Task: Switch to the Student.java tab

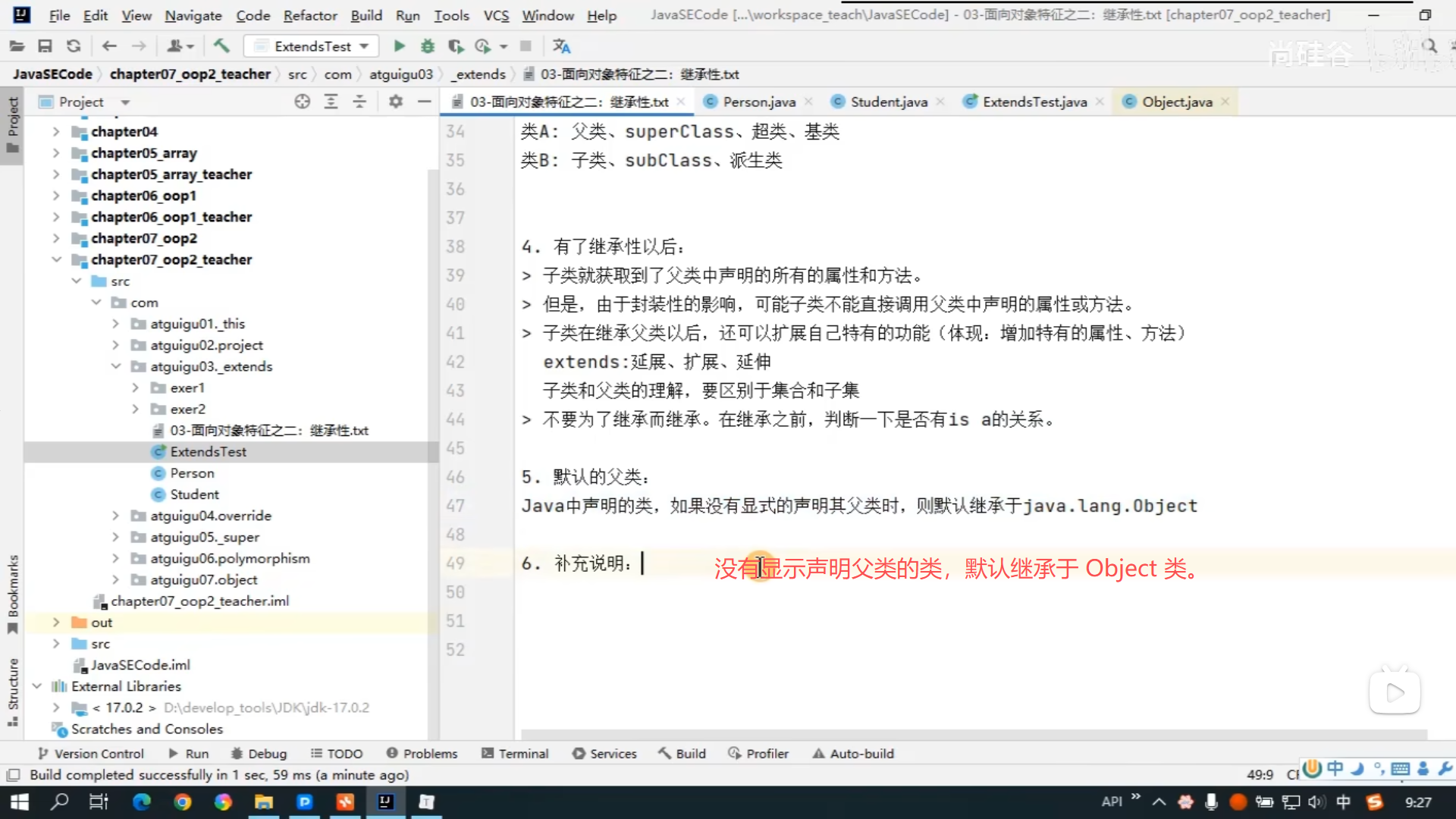Action: point(888,102)
